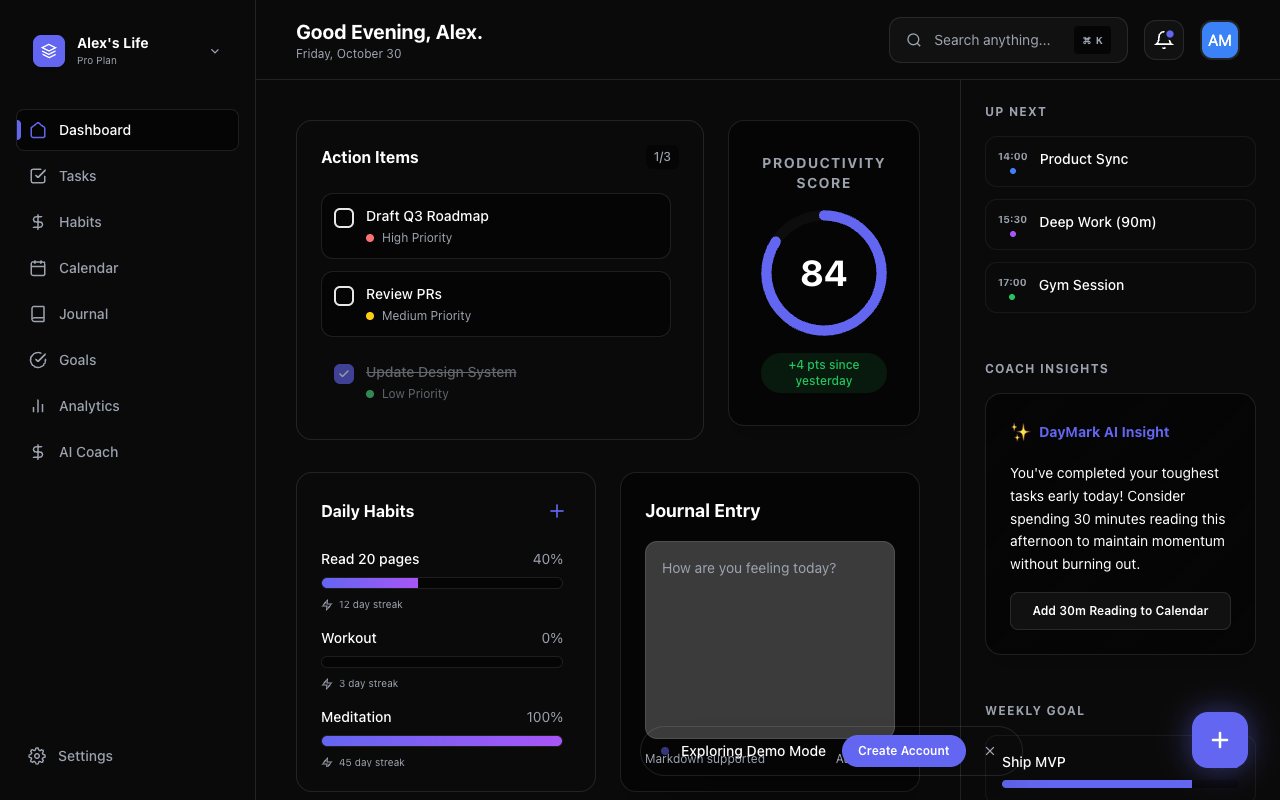Viewport: 1280px width, 800px height.
Task: Click the Alex's Life workspace logo icon
Action: click(x=49, y=51)
